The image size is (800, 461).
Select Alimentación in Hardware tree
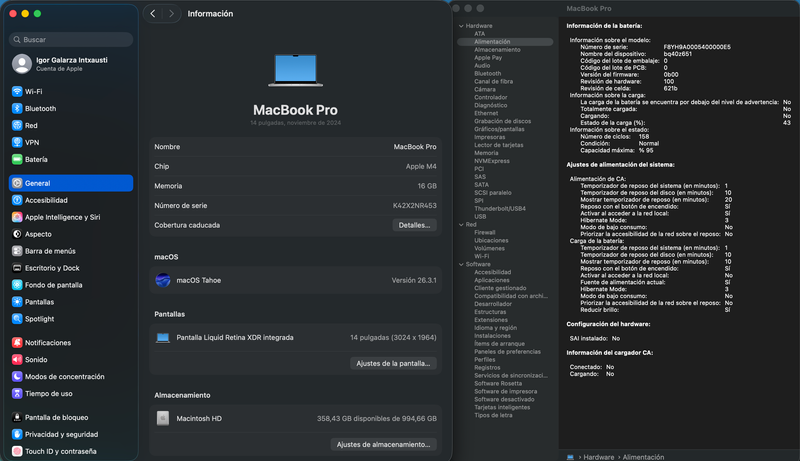click(x=505, y=42)
